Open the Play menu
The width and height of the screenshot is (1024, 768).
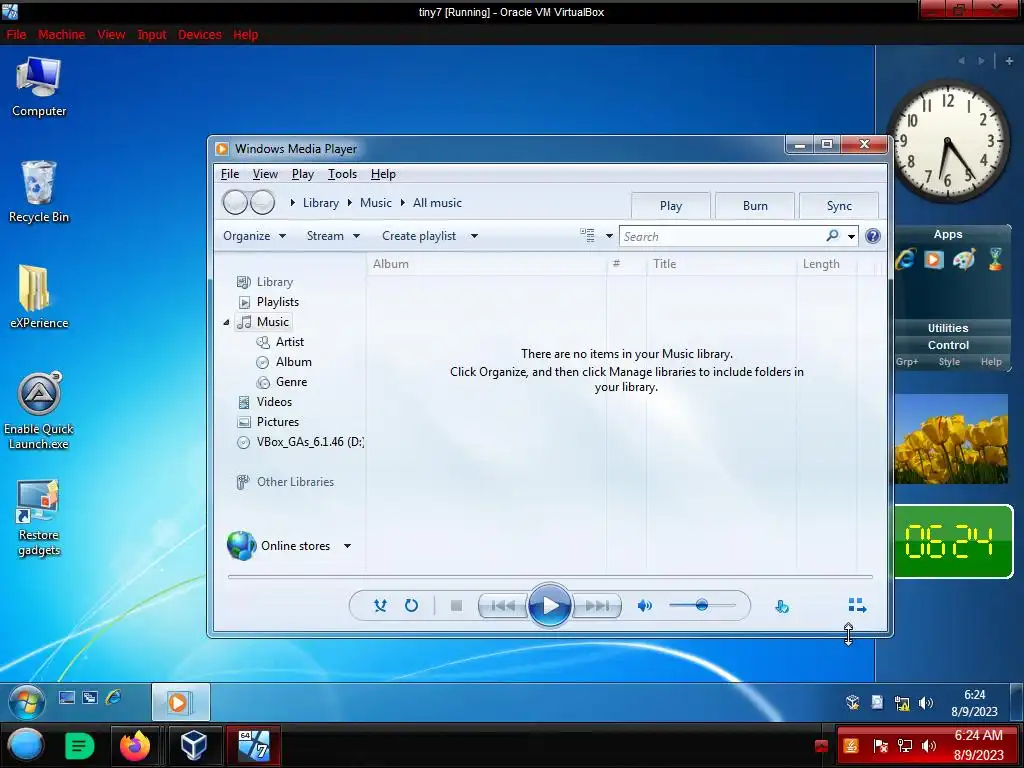click(x=302, y=174)
